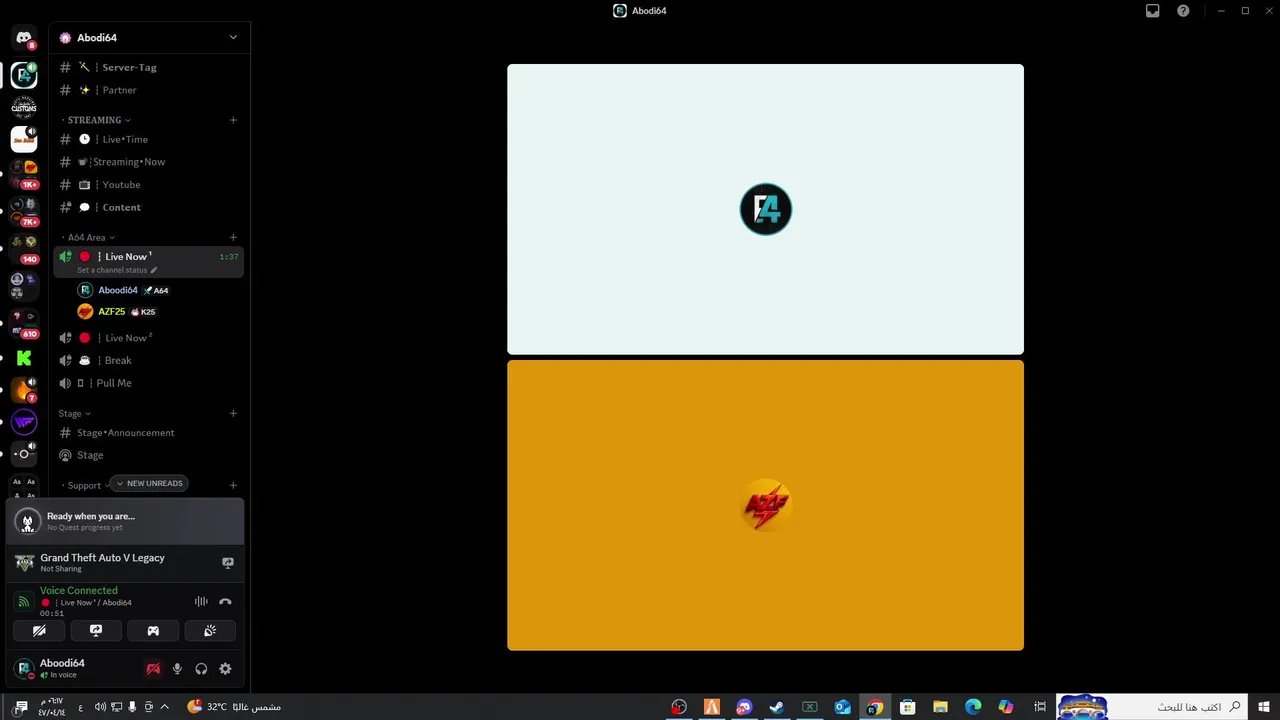The width and height of the screenshot is (1280, 720).
Task: Toggle noise suppression waveform icon
Action: coord(201,601)
